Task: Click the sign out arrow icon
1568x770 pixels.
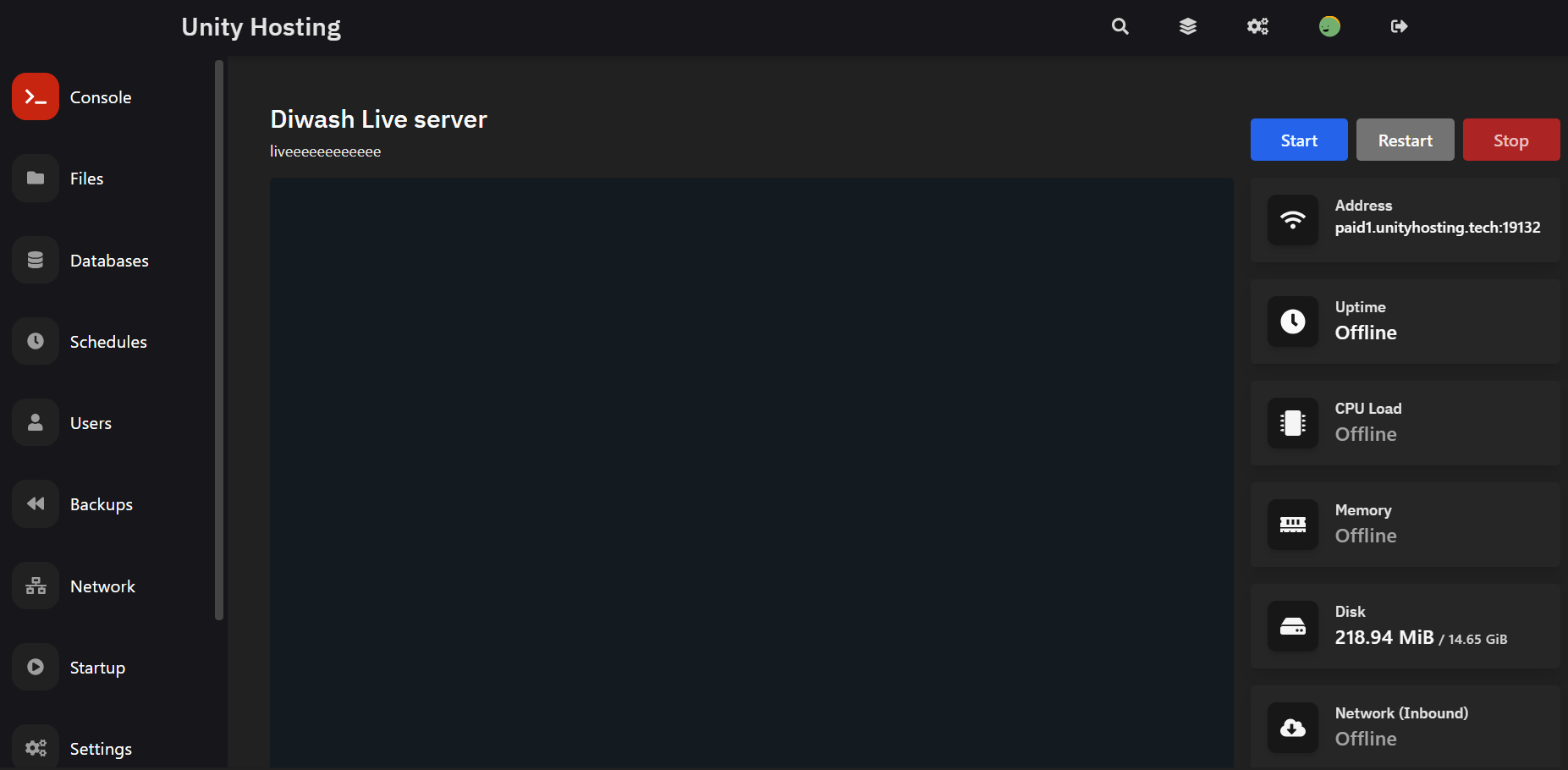Action: pos(1399,26)
